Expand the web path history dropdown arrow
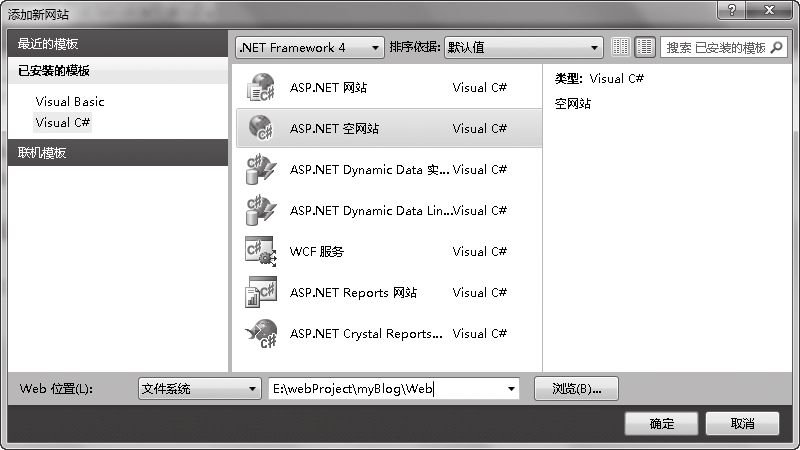The height and width of the screenshot is (450, 800). tap(511, 389)
